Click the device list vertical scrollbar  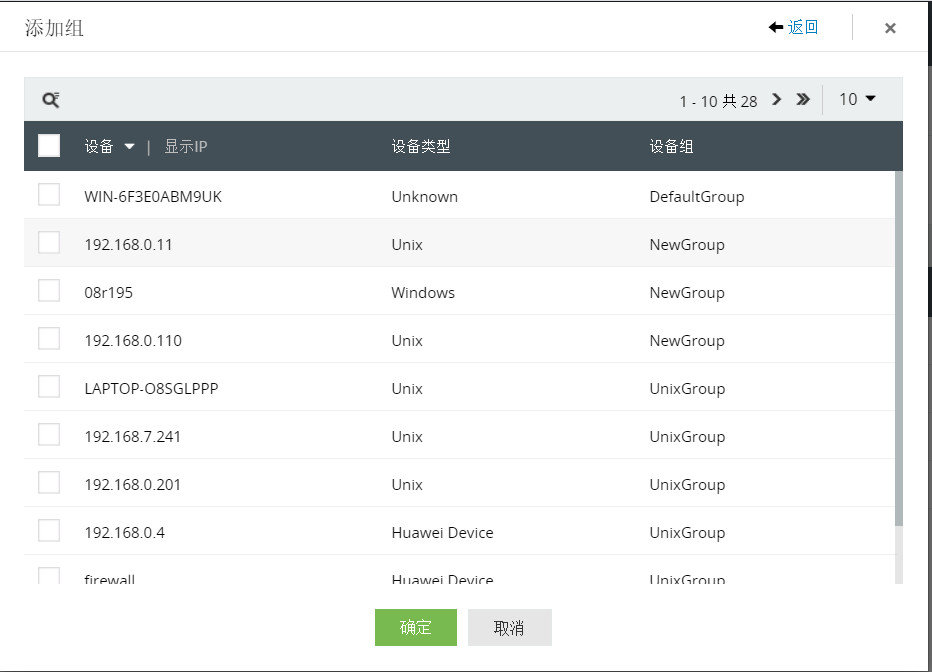click(x=898, y=350)
